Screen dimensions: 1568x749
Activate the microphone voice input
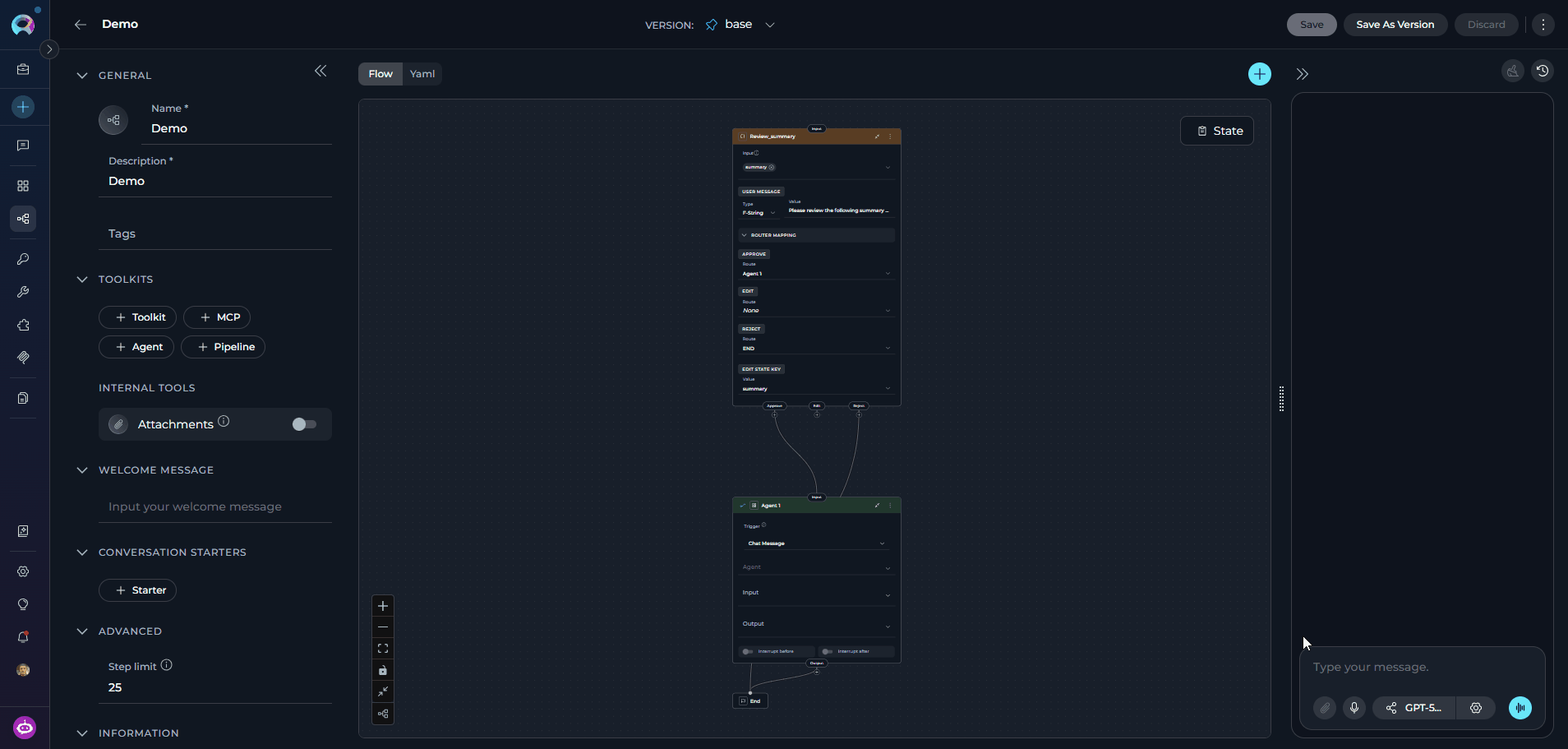coord(1354,708)
